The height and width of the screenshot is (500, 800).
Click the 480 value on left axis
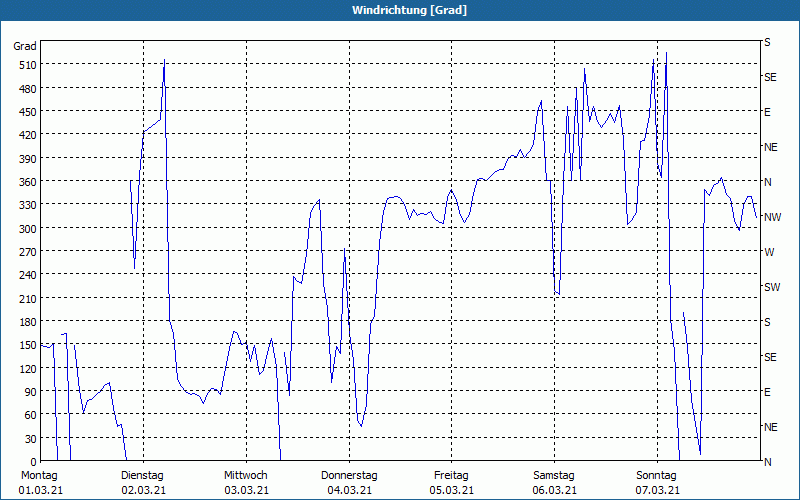(x=28, y=89)
